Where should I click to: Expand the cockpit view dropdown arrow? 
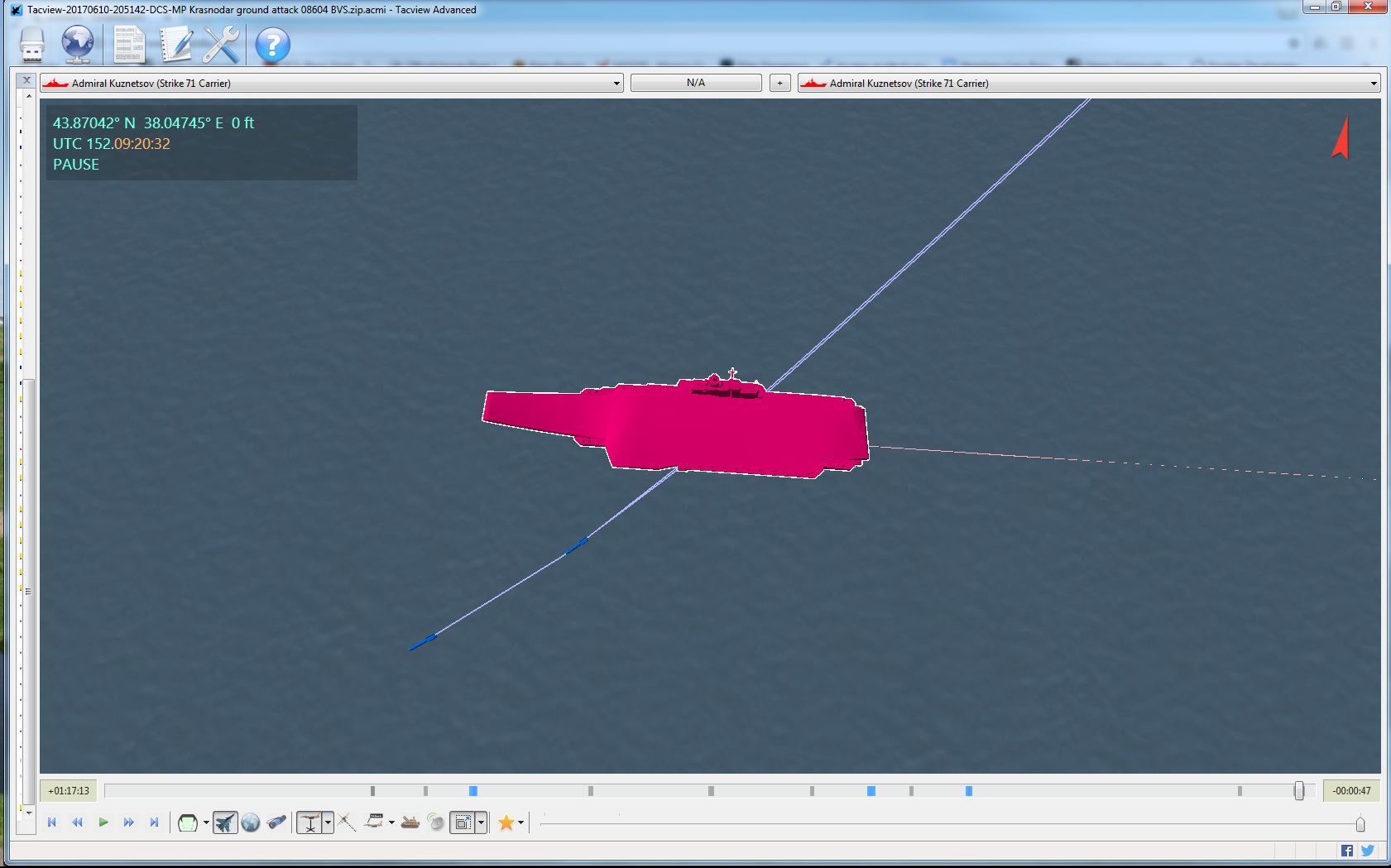[x=206, y=823]
